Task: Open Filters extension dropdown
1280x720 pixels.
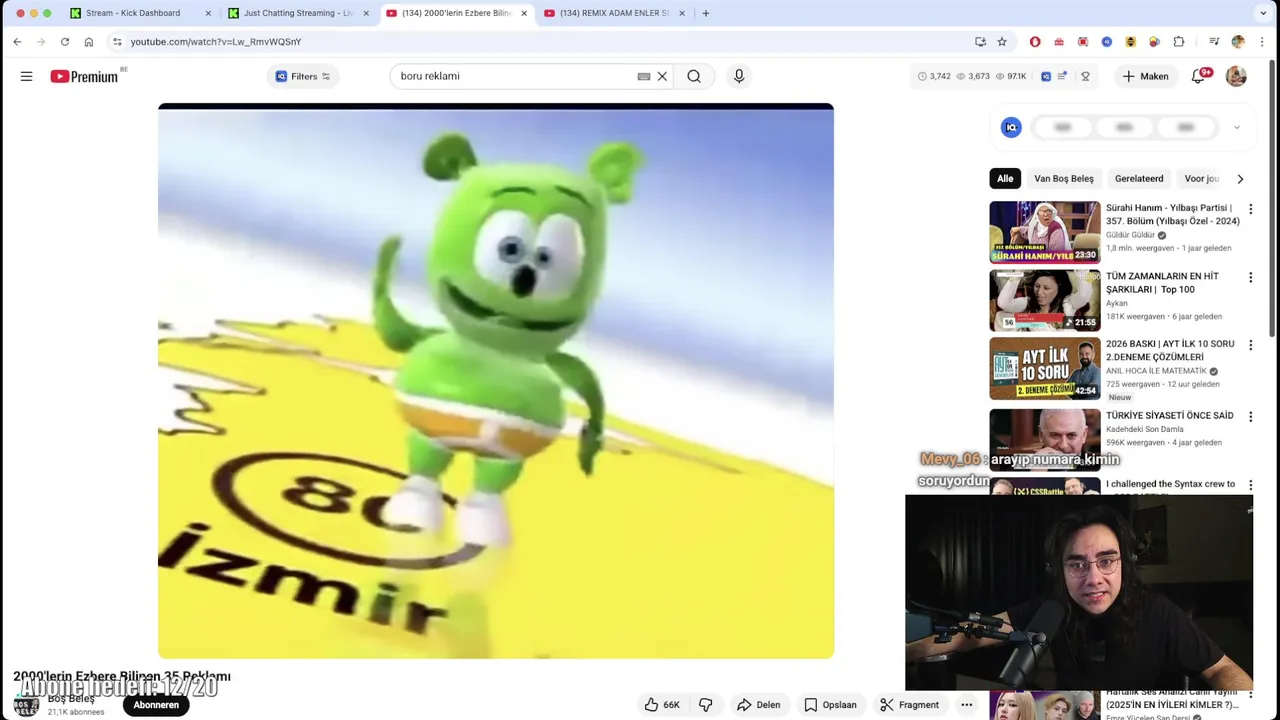Action: [x=302, y=76]
